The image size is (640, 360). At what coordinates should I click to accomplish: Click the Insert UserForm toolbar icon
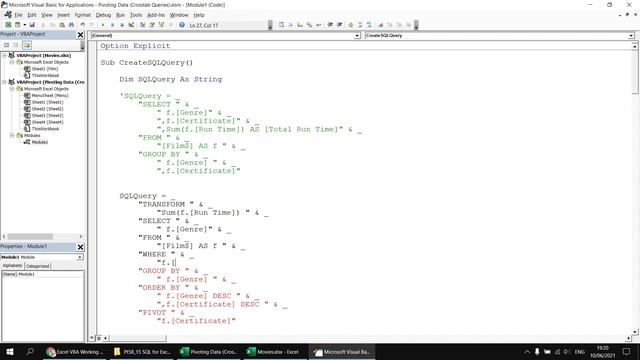click(18, 25)
